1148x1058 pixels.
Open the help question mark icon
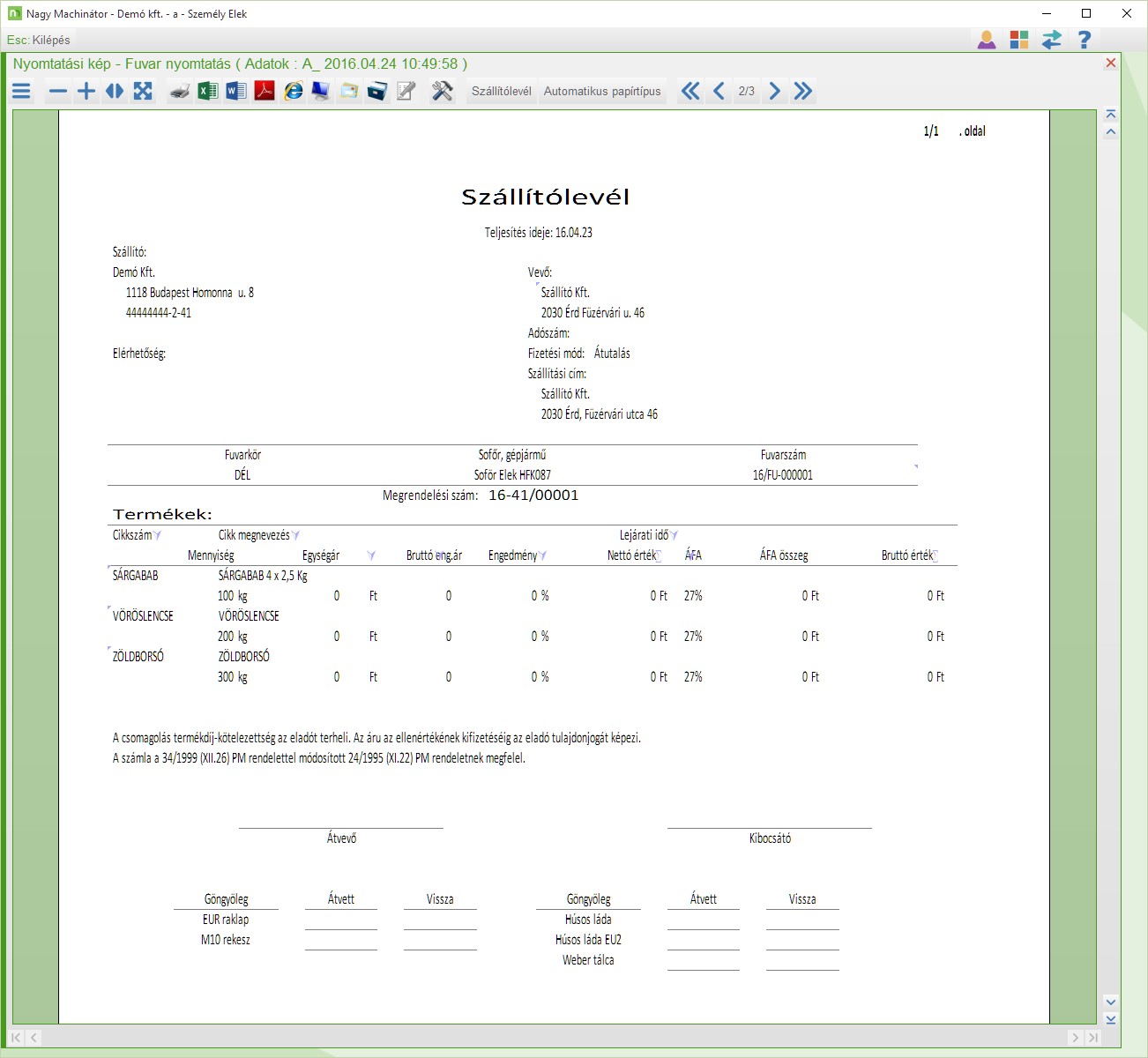(1085, 40)
